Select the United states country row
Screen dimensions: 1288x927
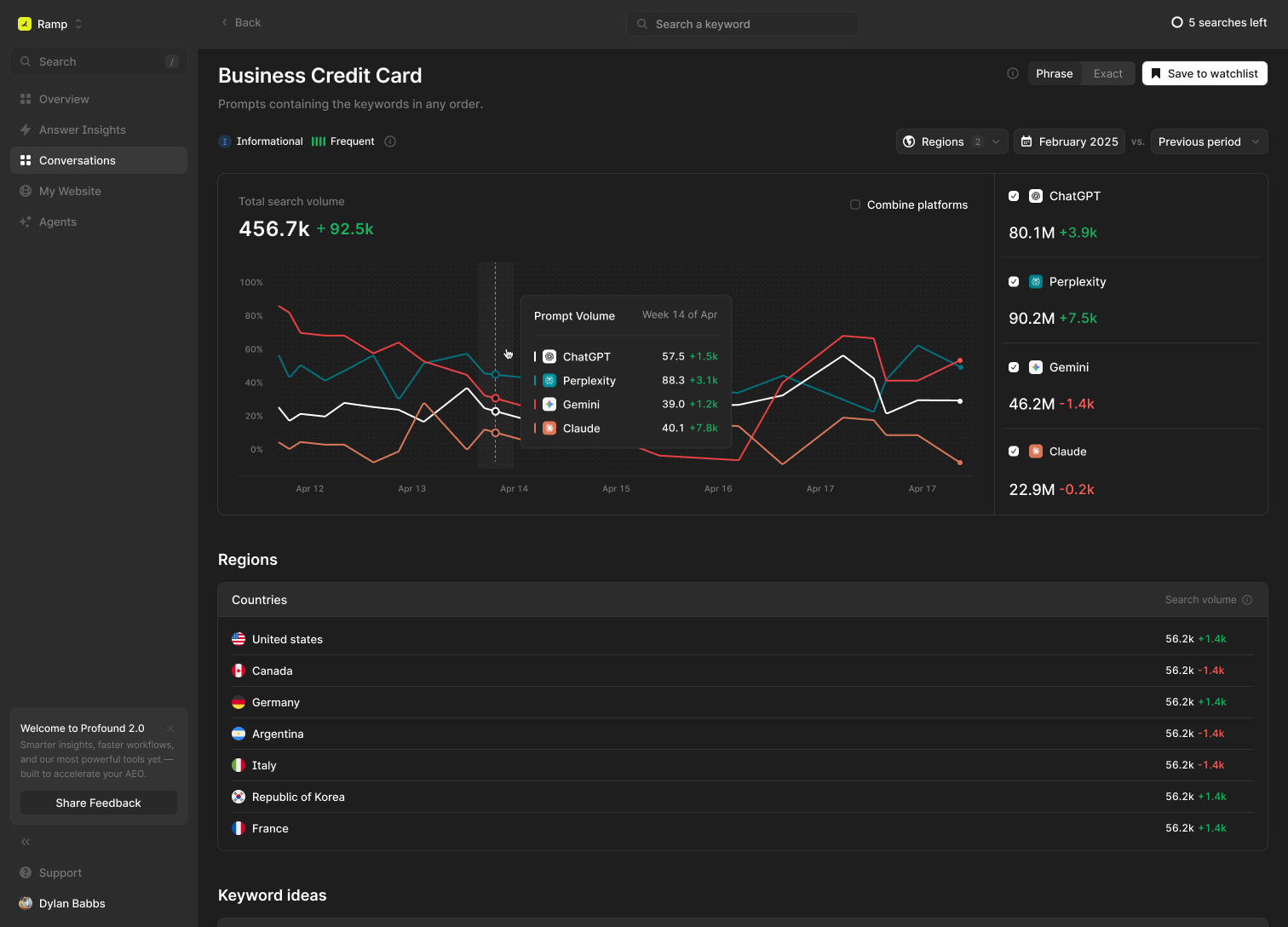pyautogui.click(x=743, y=639)
